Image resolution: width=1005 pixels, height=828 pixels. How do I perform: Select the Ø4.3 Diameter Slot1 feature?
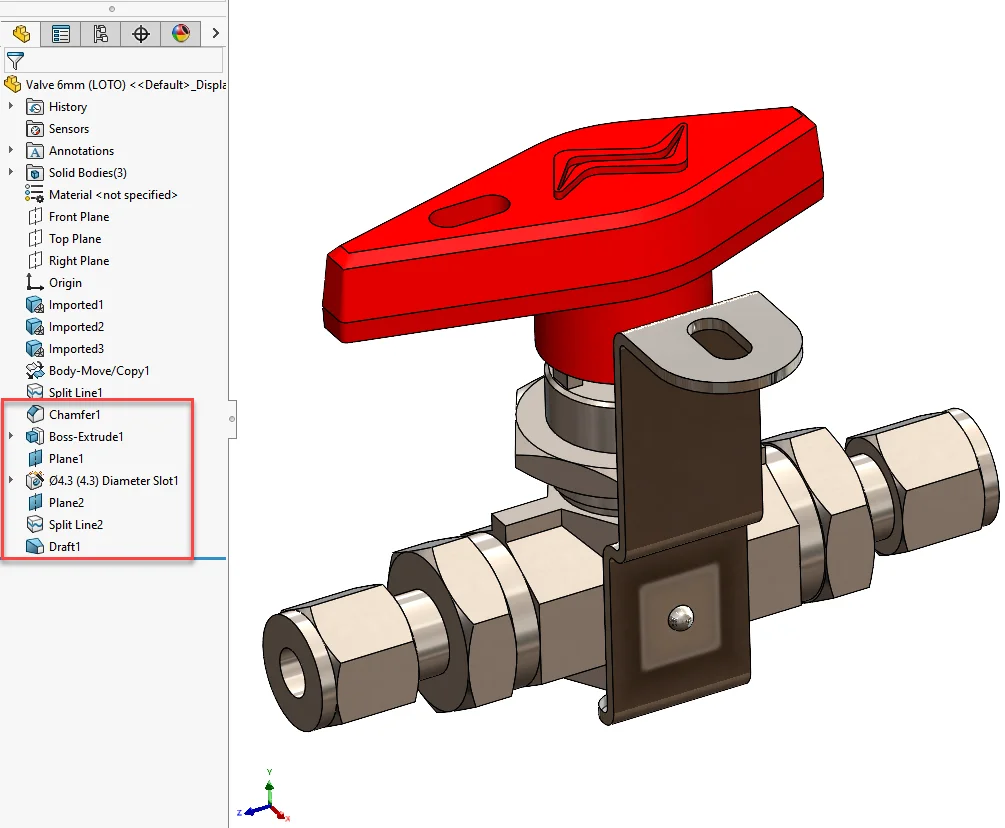113,481
